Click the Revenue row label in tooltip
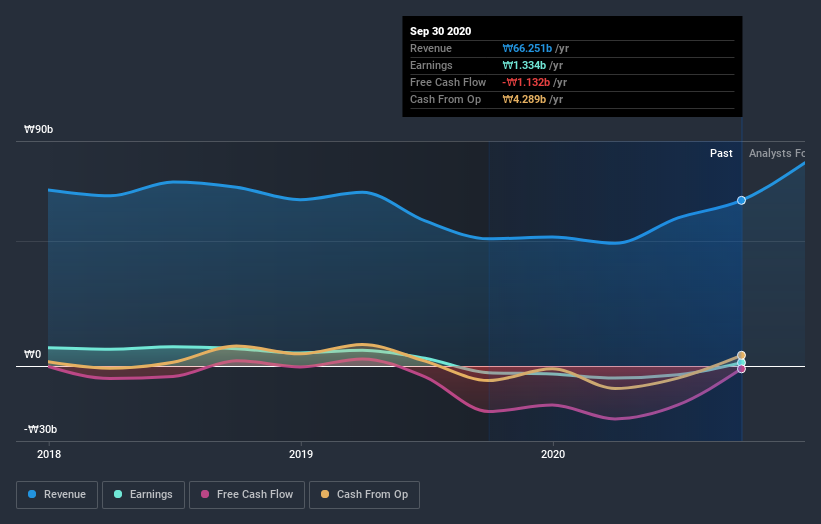821x524 pixels. click(x=430, y=48)
